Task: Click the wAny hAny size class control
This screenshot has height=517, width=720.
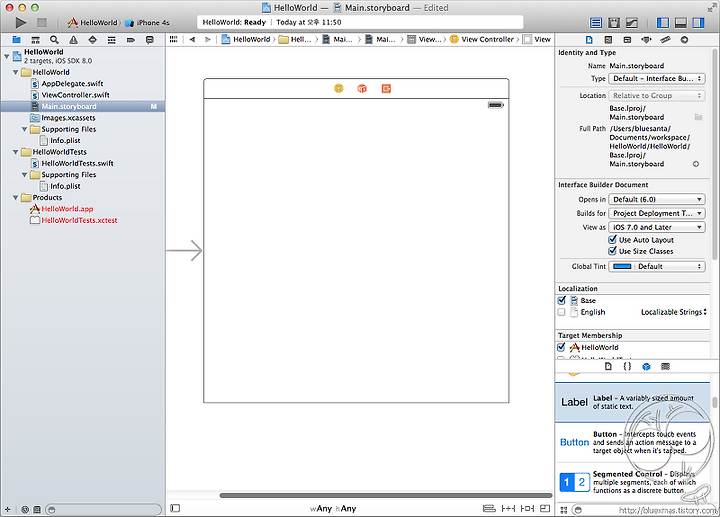Action: (333, 508)
